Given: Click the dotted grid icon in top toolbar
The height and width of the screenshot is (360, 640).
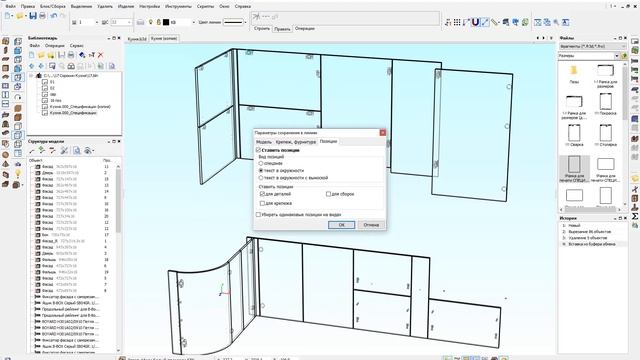Looking at the screenshot, I should [x=457, y=22].
